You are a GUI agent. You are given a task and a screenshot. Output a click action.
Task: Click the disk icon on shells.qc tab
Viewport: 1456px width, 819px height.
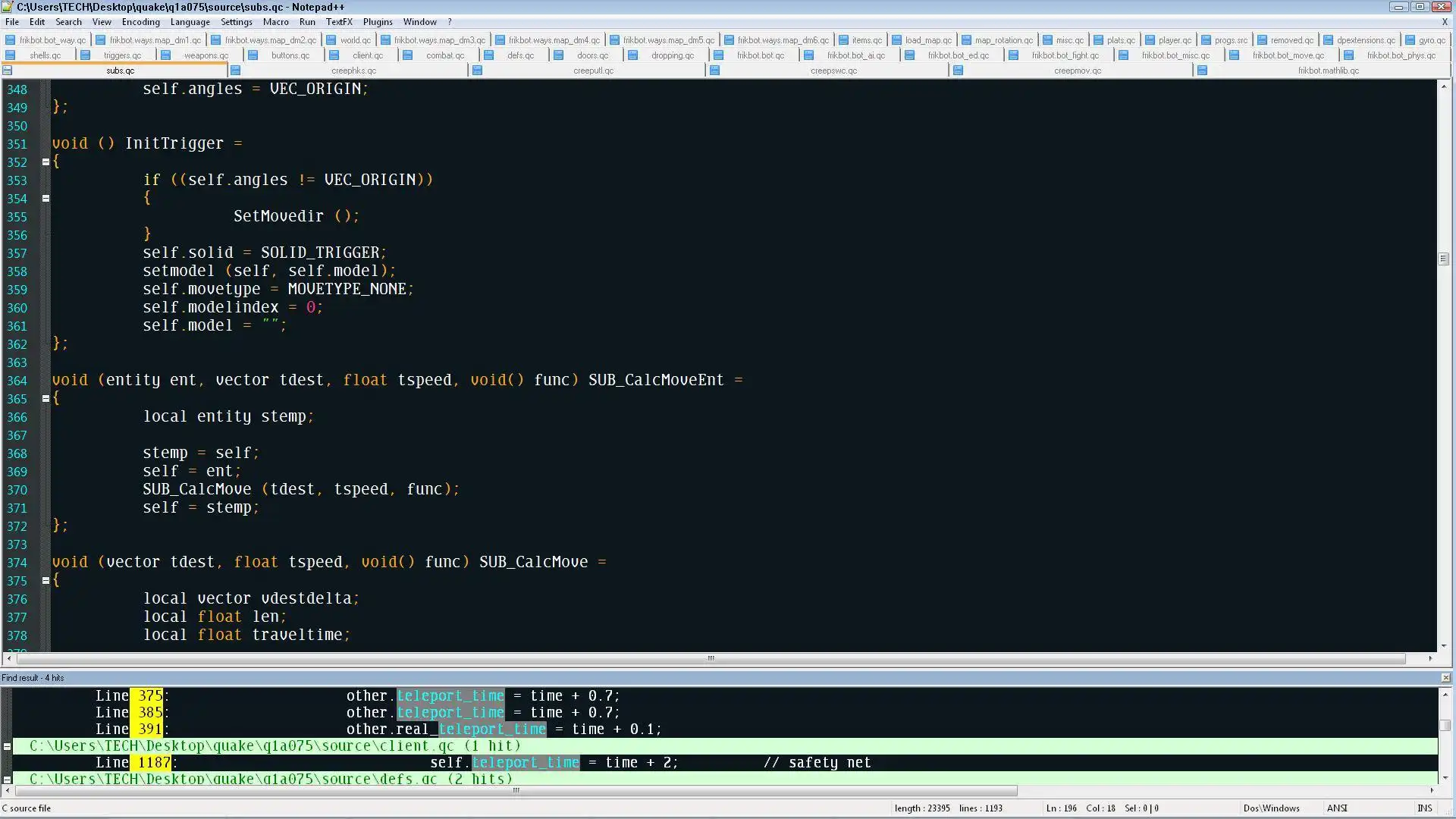point(10,55)
